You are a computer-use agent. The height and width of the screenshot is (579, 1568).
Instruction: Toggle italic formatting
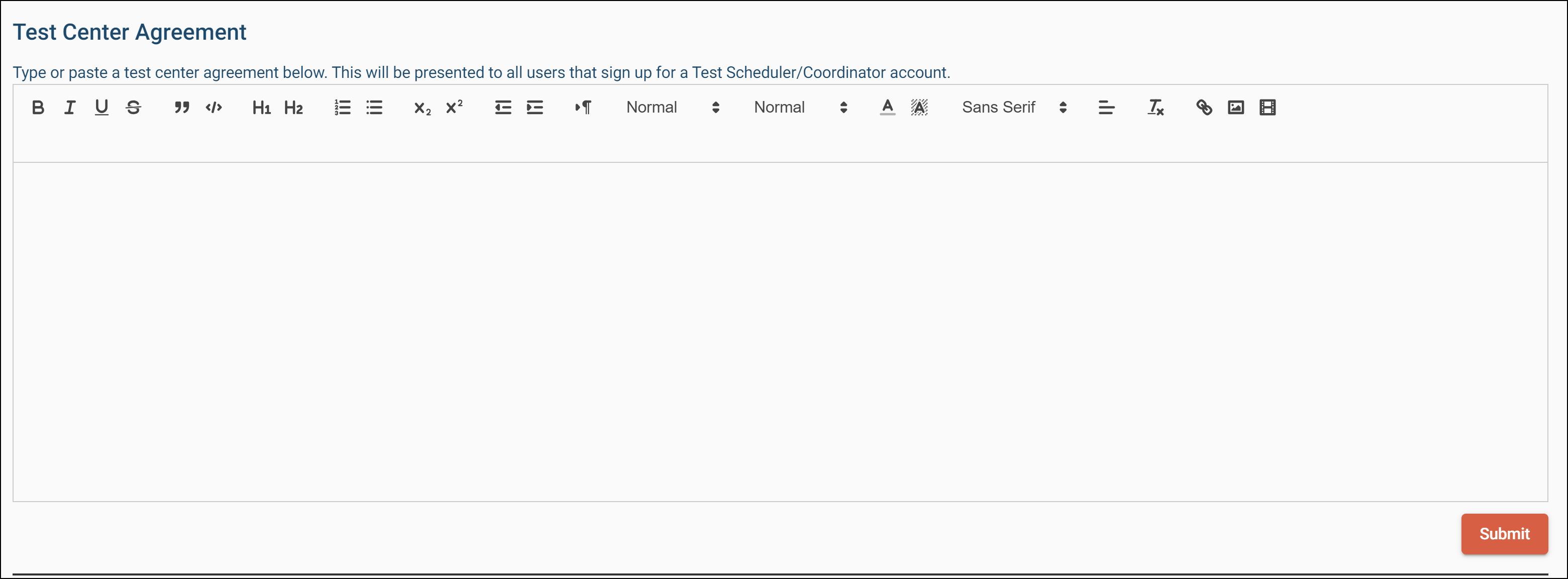pyautogui.click(x=70, y=108)
